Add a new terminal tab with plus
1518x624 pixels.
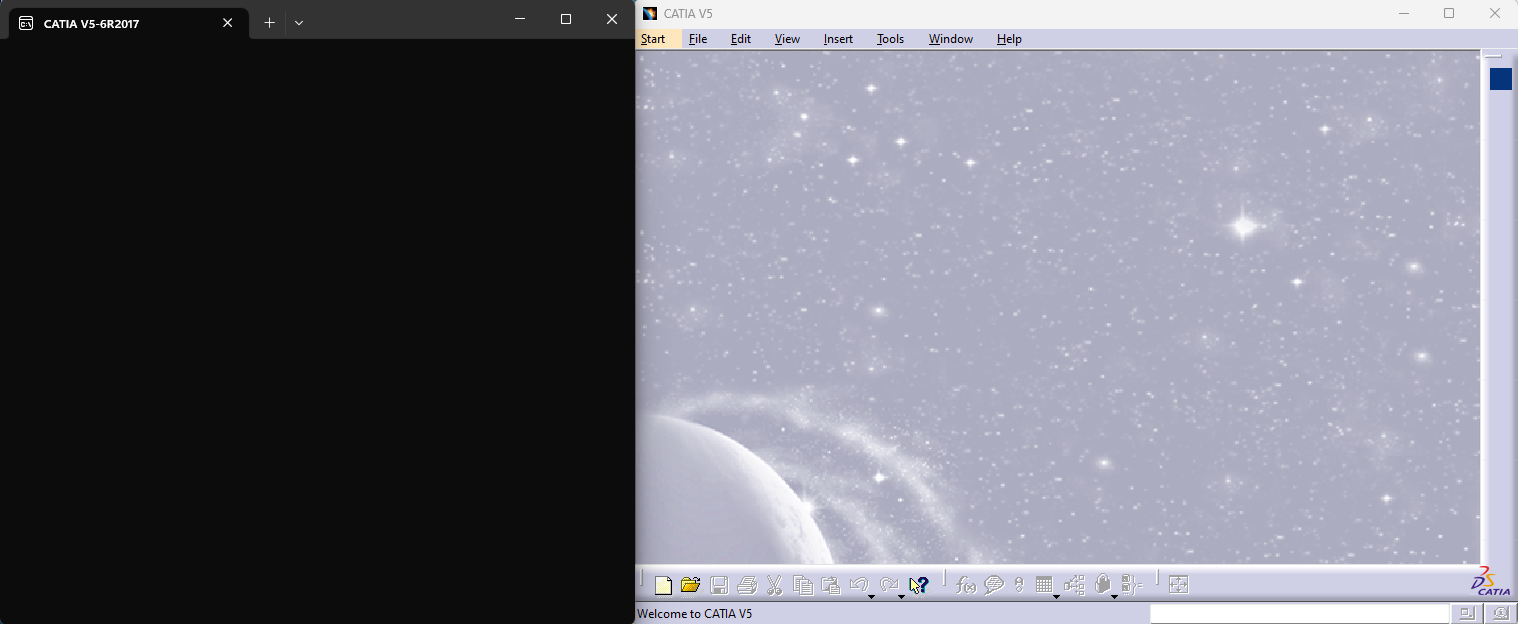click(269, 23)
